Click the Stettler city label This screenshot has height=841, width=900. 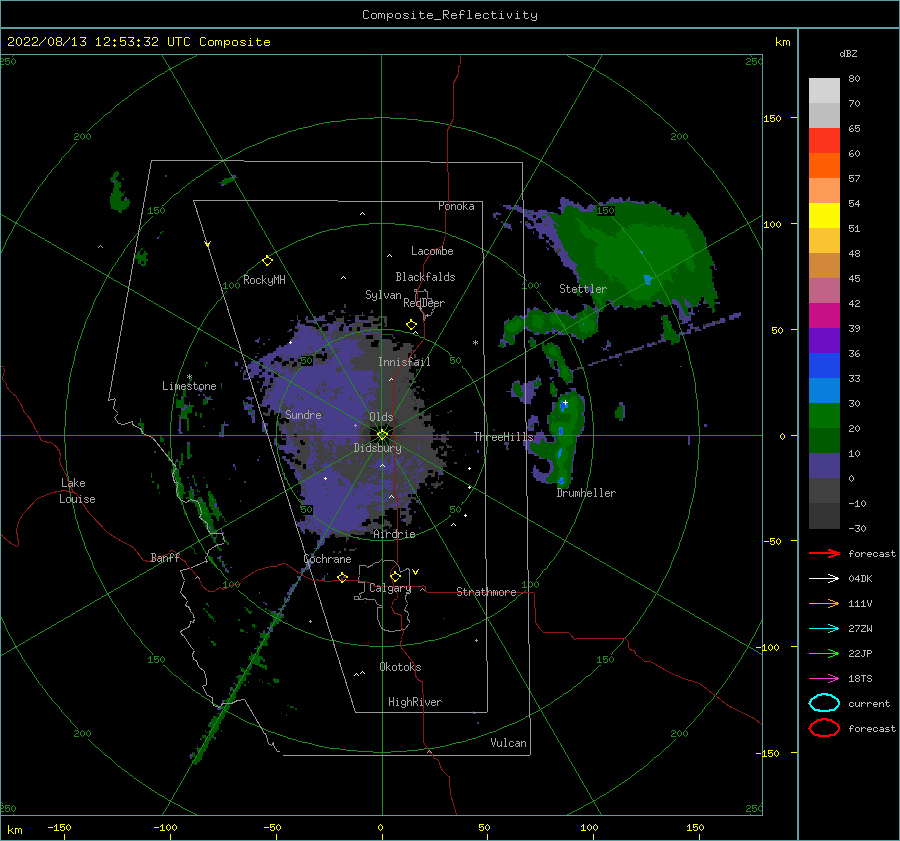(x=583, y=289)
